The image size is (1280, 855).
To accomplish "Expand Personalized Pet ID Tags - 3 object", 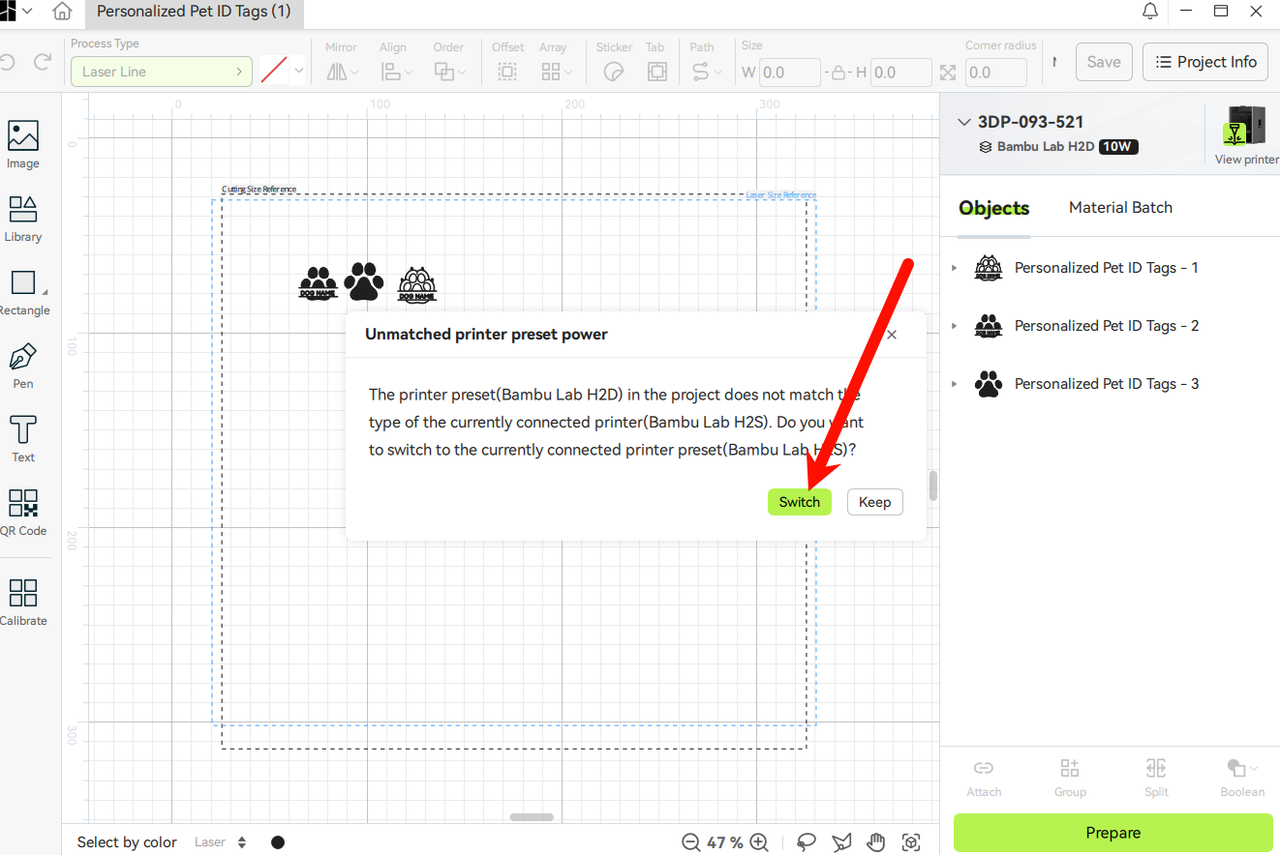I will tap(954, 384).
